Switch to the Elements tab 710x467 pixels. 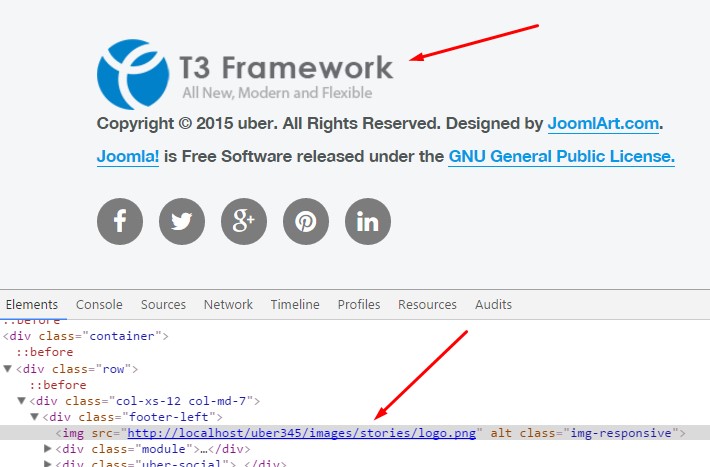[32, 304]
